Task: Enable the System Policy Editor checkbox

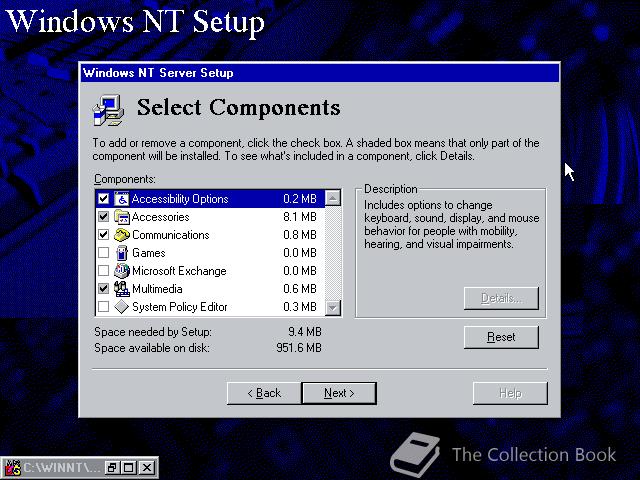Action: tap(104, 307)
